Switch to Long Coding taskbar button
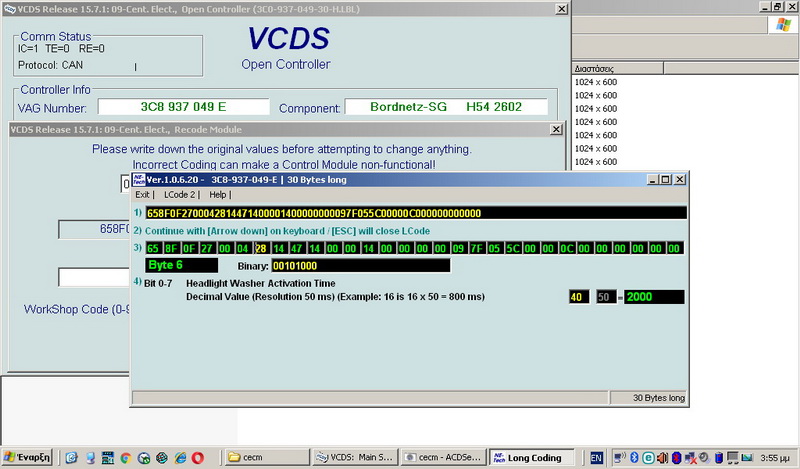This screenshot has height=469, width=800. coord(531,457)
